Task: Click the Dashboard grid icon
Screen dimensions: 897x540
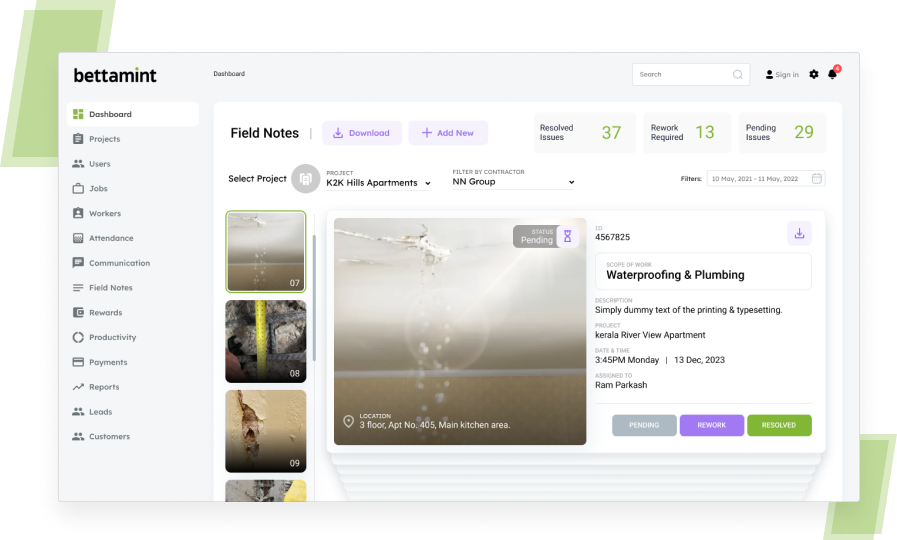Action: (78, 114)
